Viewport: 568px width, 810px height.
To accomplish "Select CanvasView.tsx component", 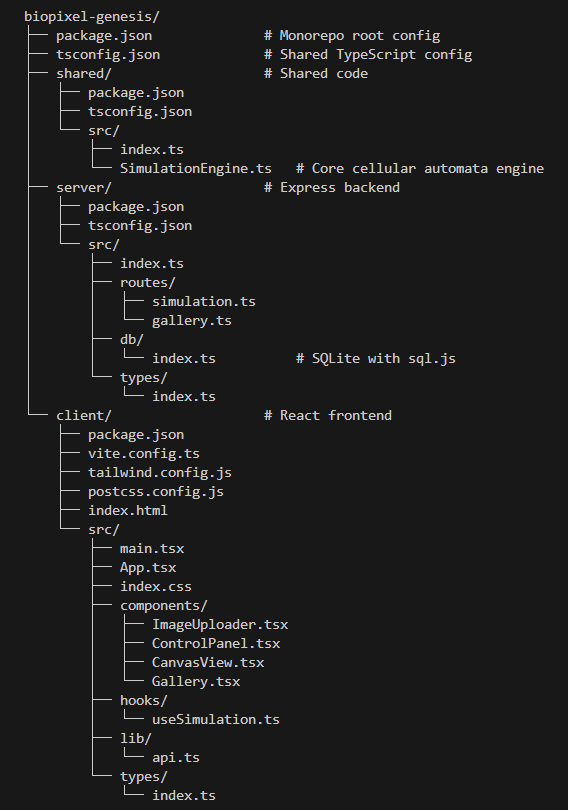I will coord(208,663).
